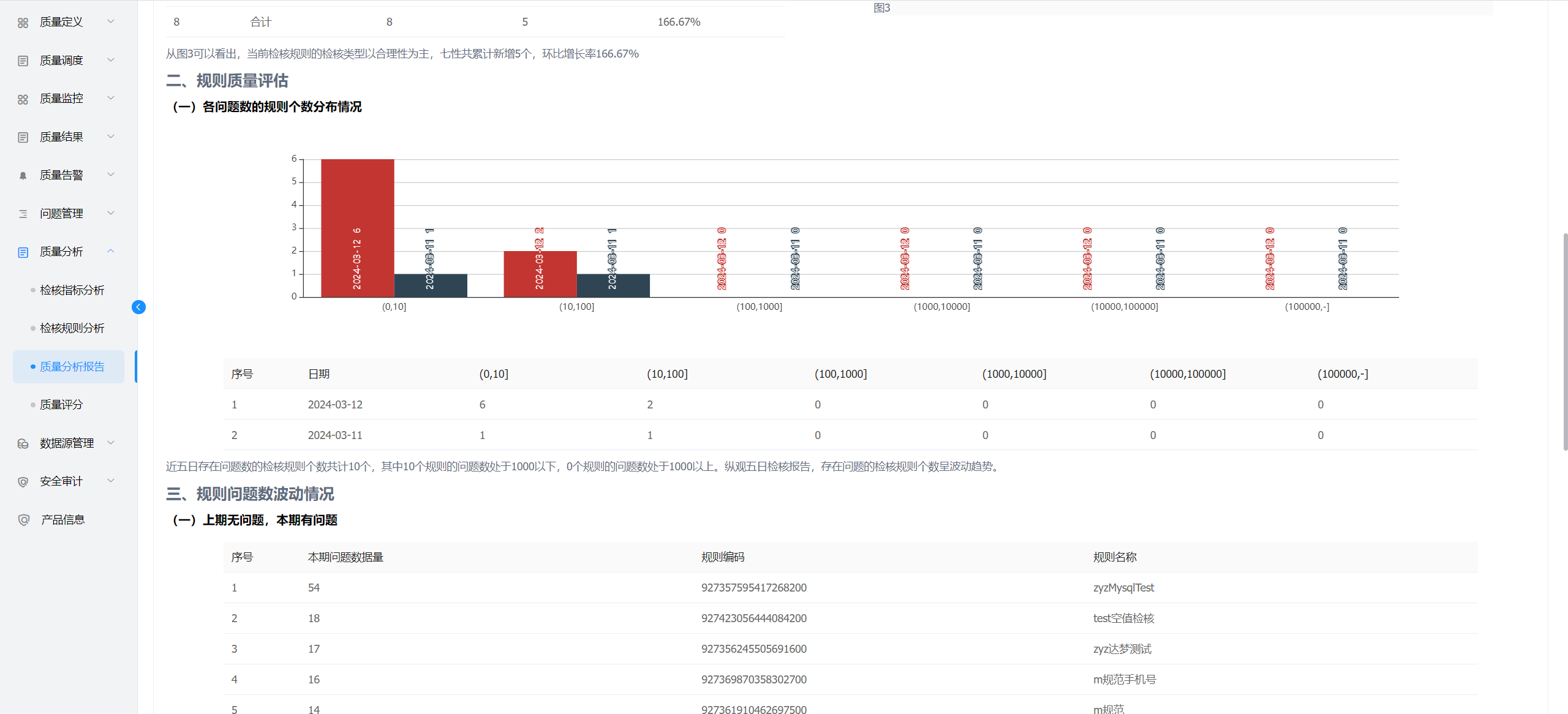The height and width of the screenshot is (714, 1568).
Task: Select the active 质量分析报告 item
Action: click(72, 367)
